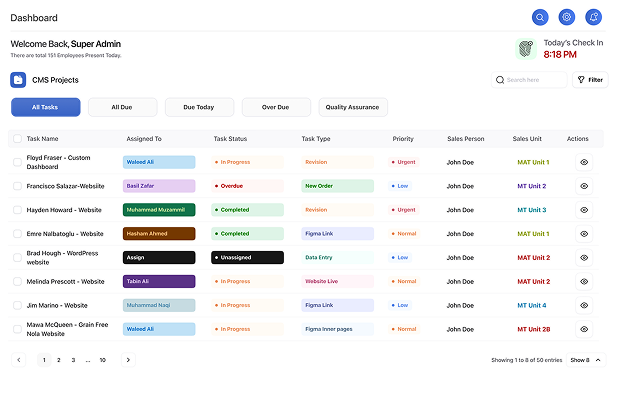Screen dimensions: 617x409
Task: Click the CMS Projects folder icon
Action: tap(18, 80)
